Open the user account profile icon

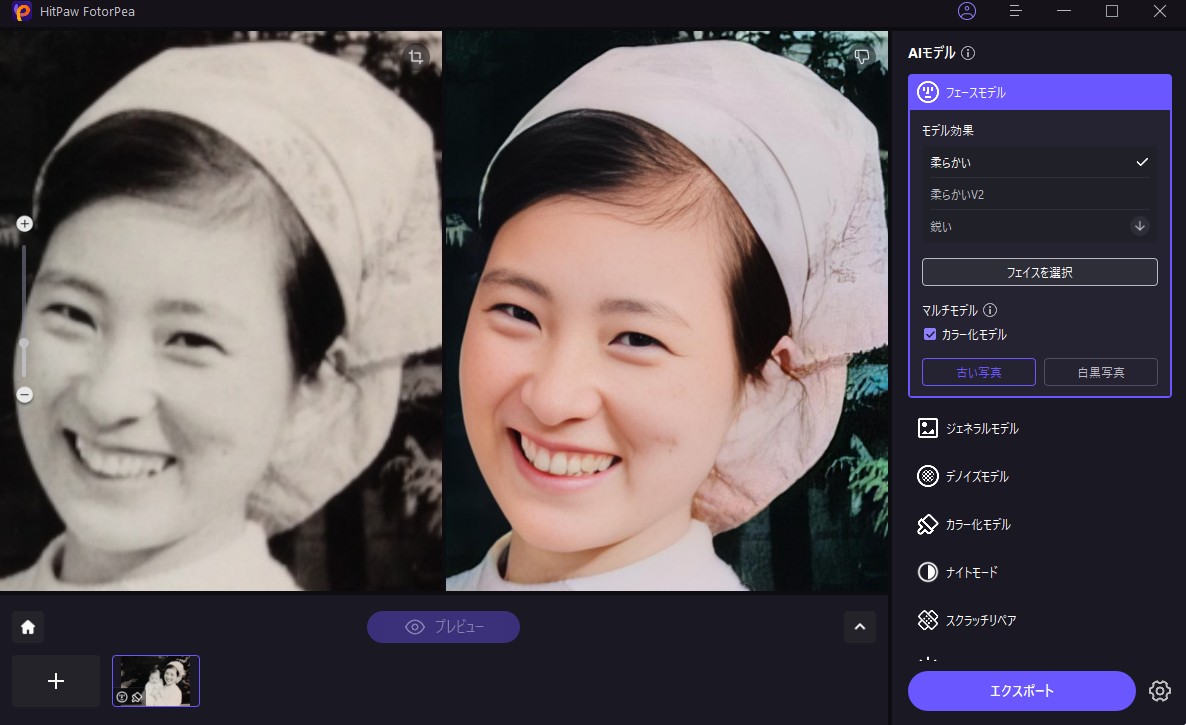(966, 11)
